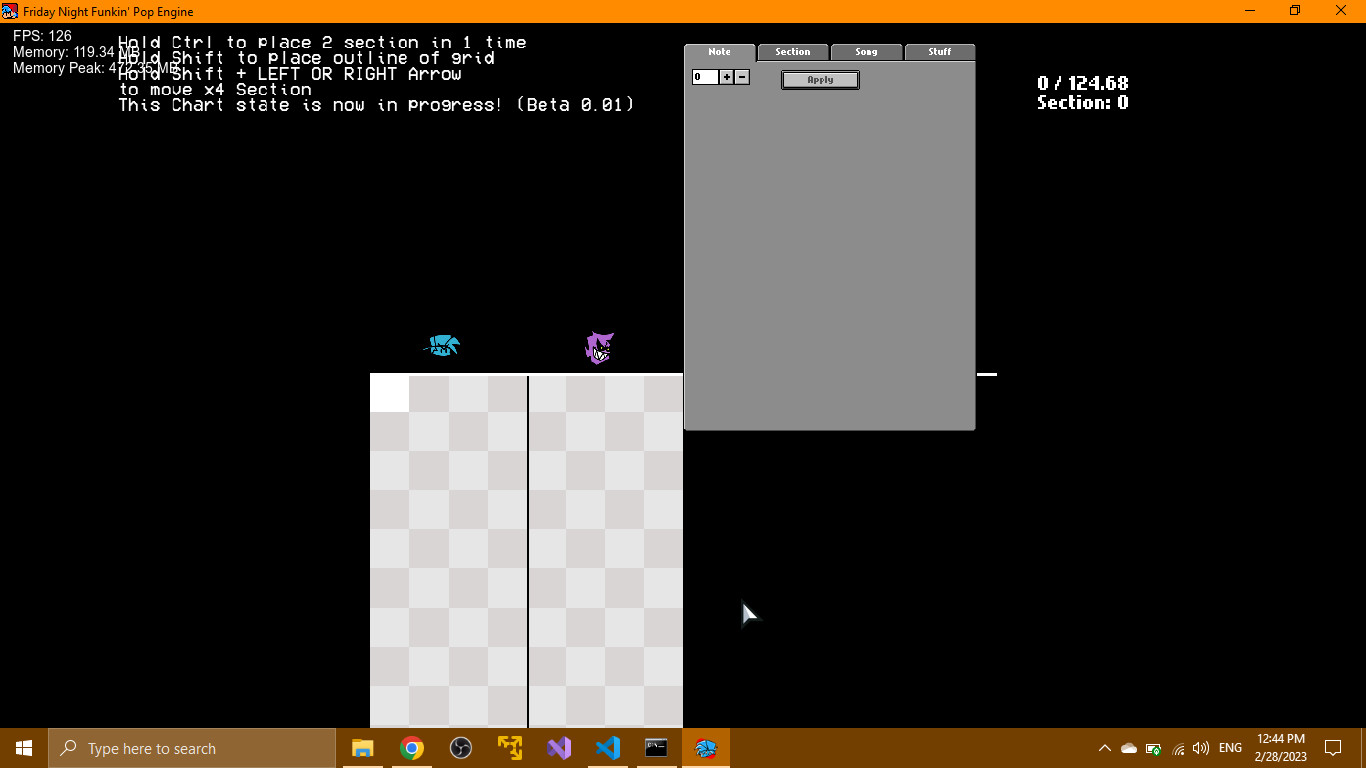The image size is (1366, 768).
Task: Switch to the Section tab
Action: [793, 52]
